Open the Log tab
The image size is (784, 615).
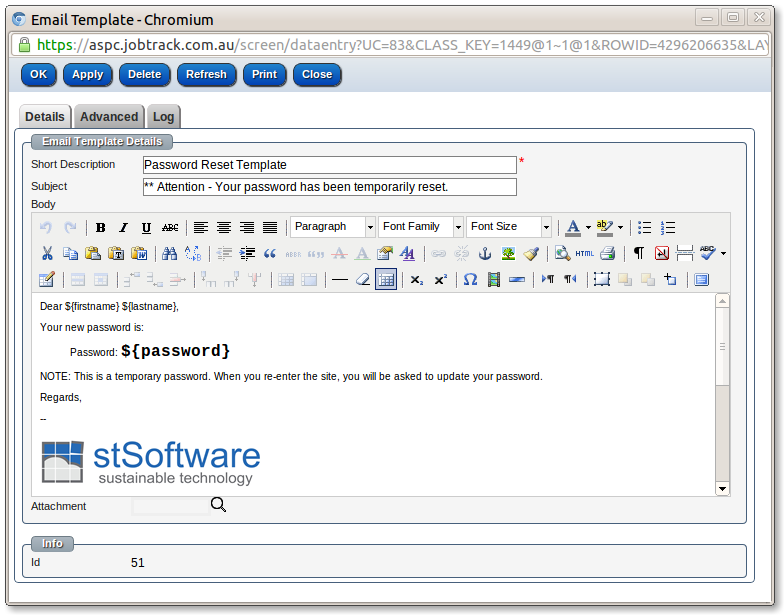pos(163,117)
